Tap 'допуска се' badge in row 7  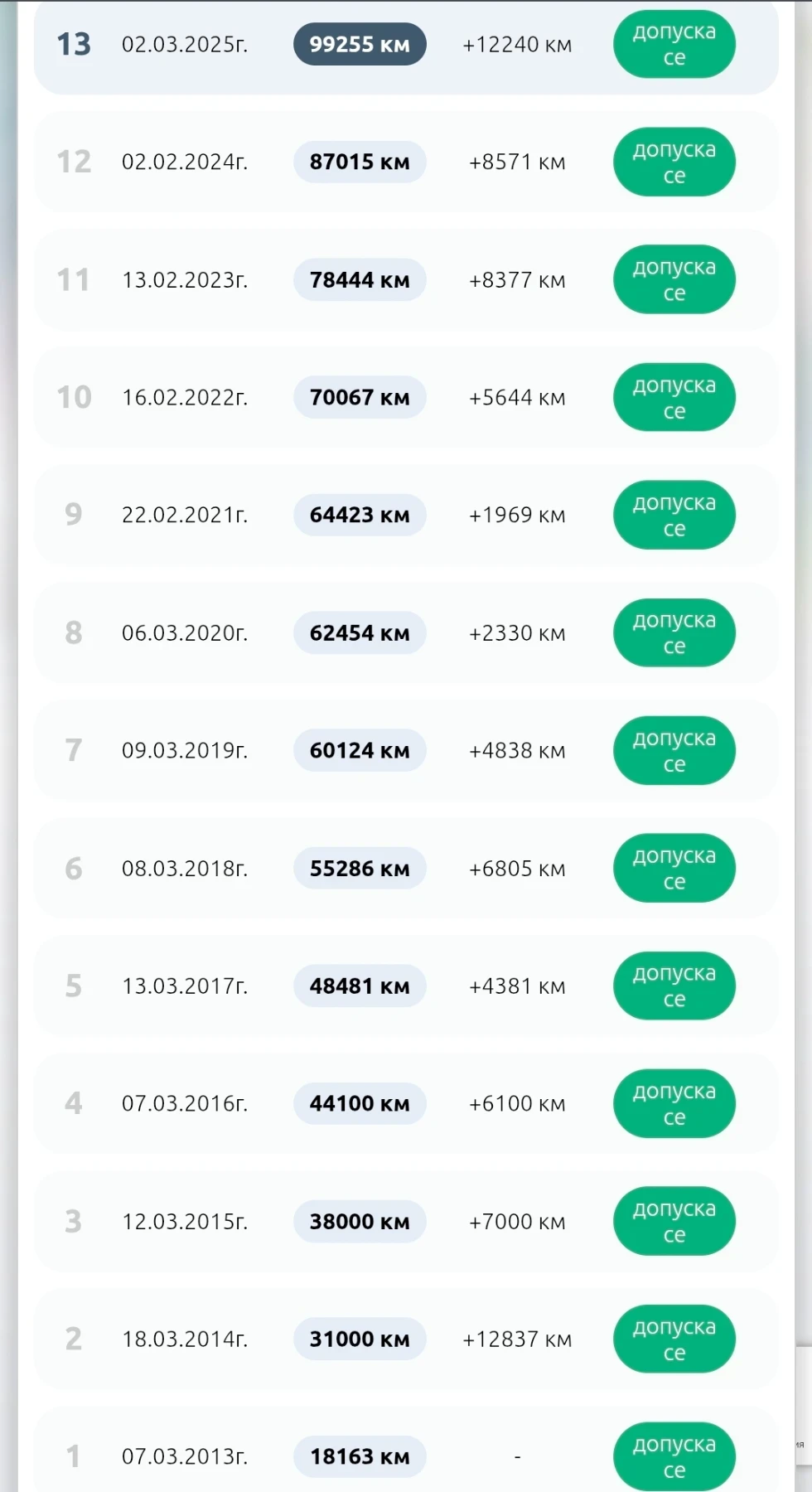click(674, 751)
